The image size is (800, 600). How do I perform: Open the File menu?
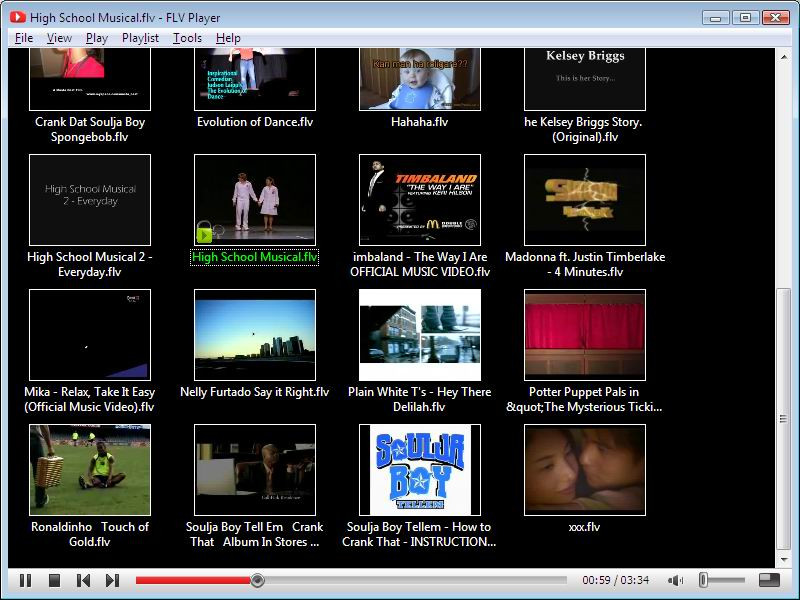(x=24, y=38)
